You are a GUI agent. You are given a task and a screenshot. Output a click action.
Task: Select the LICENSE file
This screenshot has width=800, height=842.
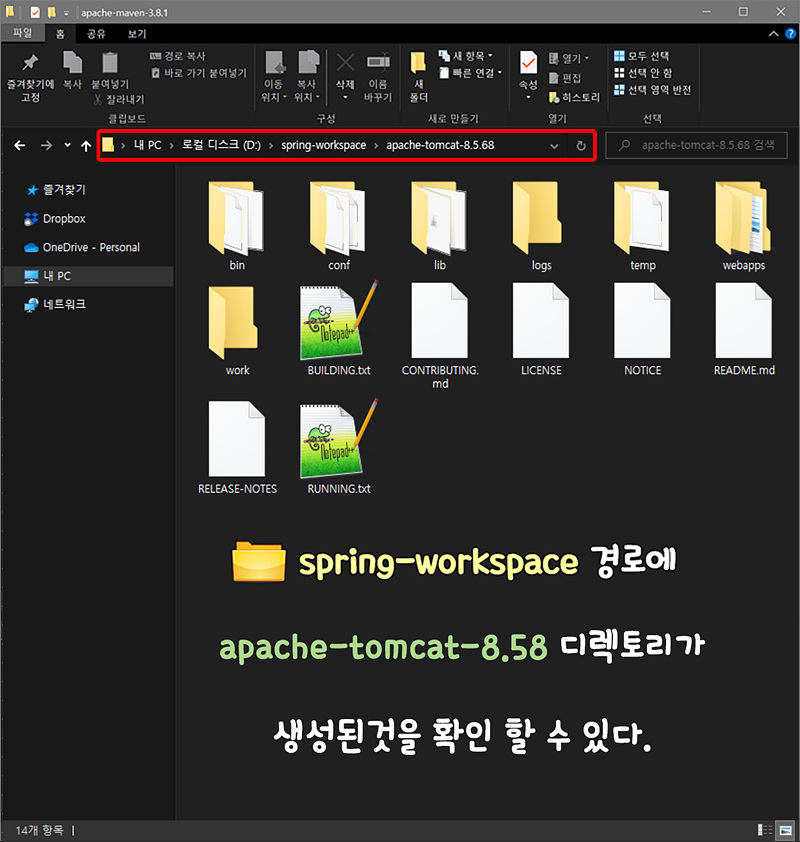[541, 330]
